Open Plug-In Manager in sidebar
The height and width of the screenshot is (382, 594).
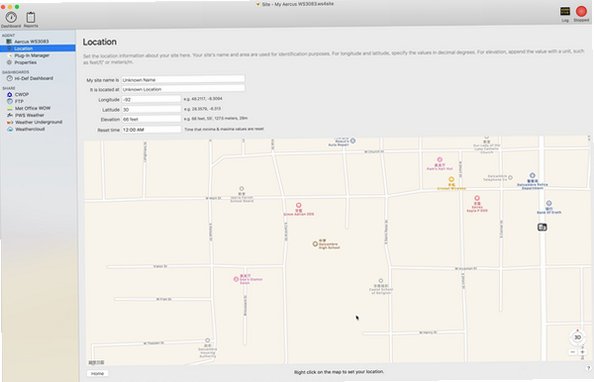tap(32, 55)
